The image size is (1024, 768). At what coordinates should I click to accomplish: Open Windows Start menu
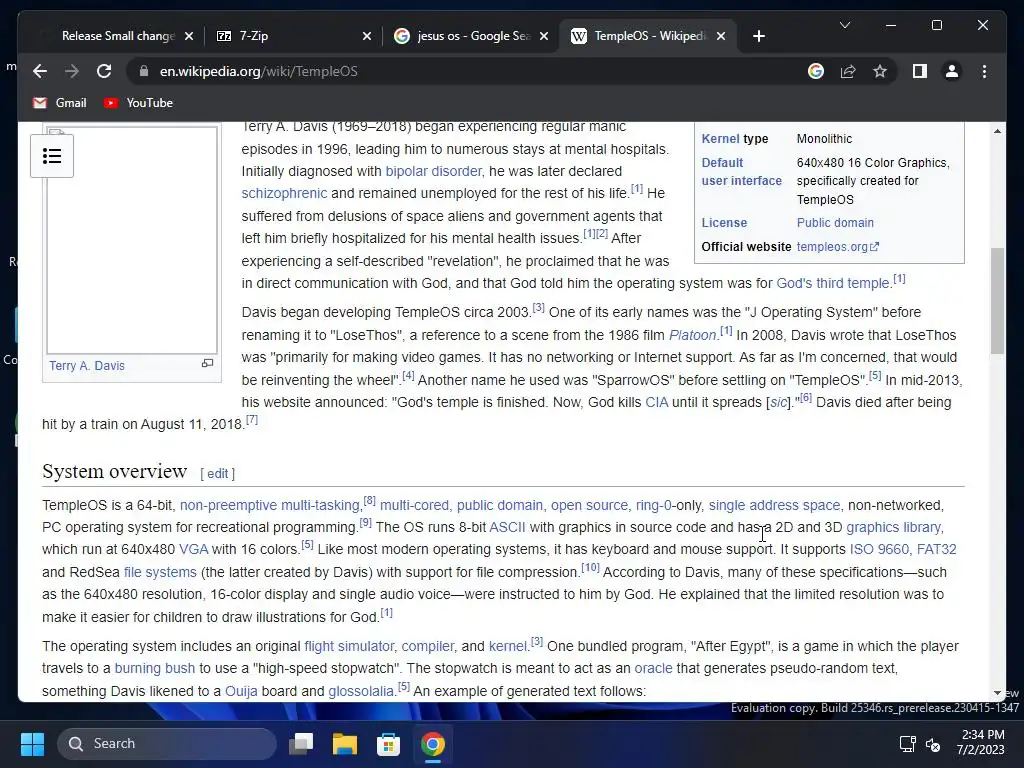point(32,744)
